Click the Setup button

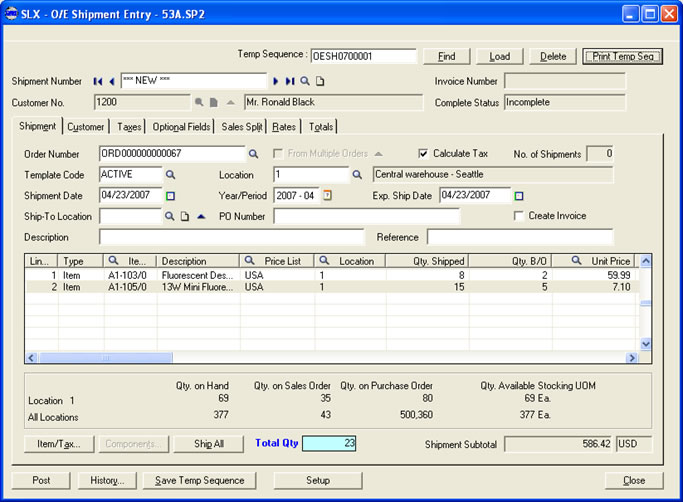(x=318, y=481)
